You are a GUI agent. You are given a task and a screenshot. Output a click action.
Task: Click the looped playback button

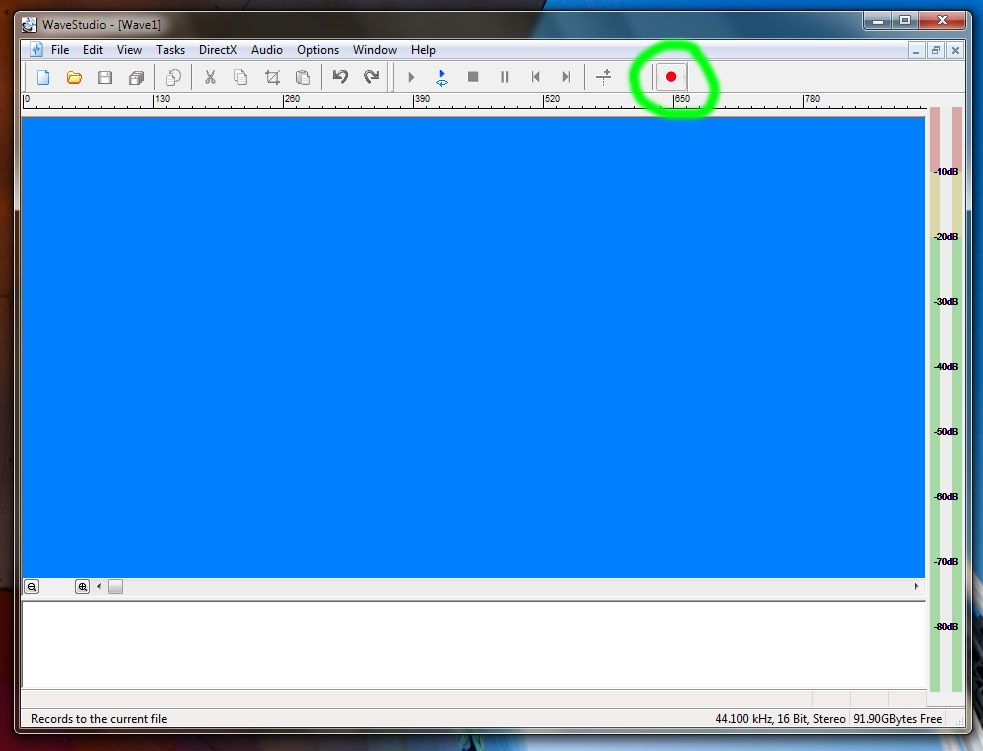point(442,77)
